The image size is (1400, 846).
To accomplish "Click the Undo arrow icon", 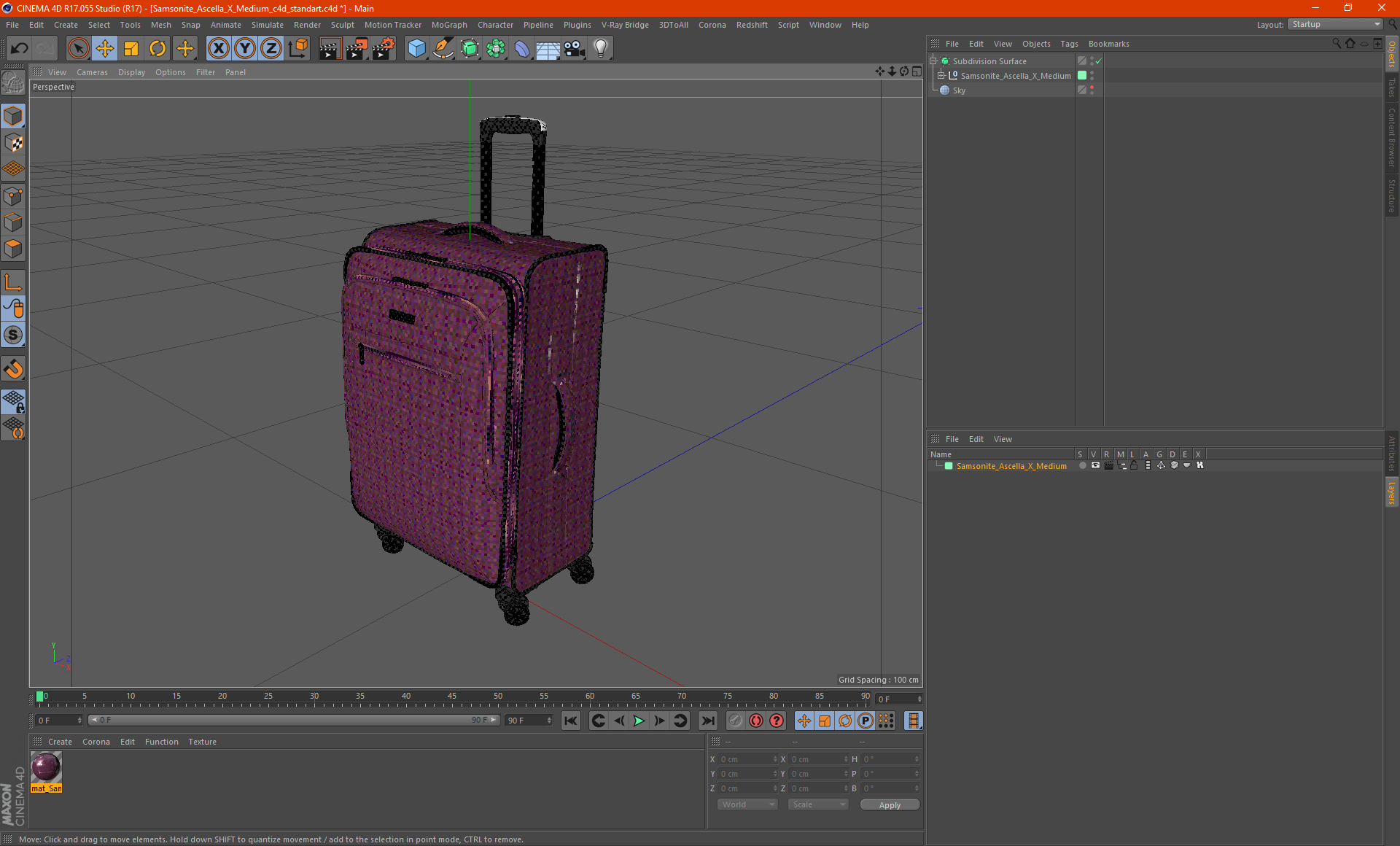I will (20, 49).
